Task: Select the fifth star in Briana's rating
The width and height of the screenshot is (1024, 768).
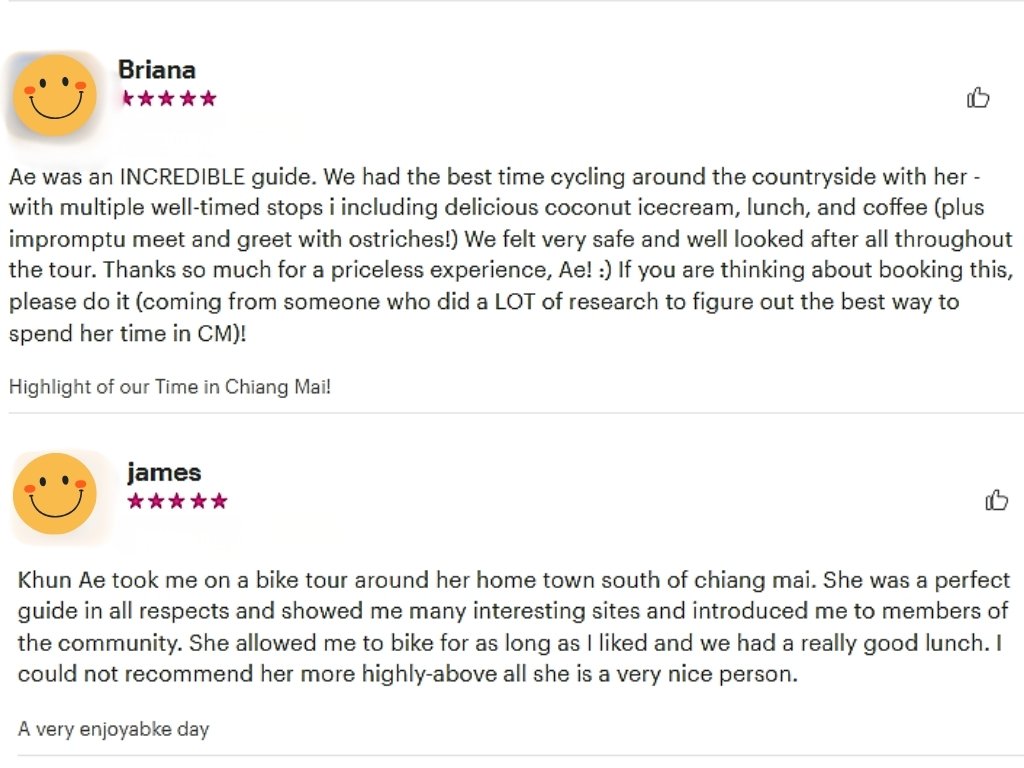Action: point(208,98)
